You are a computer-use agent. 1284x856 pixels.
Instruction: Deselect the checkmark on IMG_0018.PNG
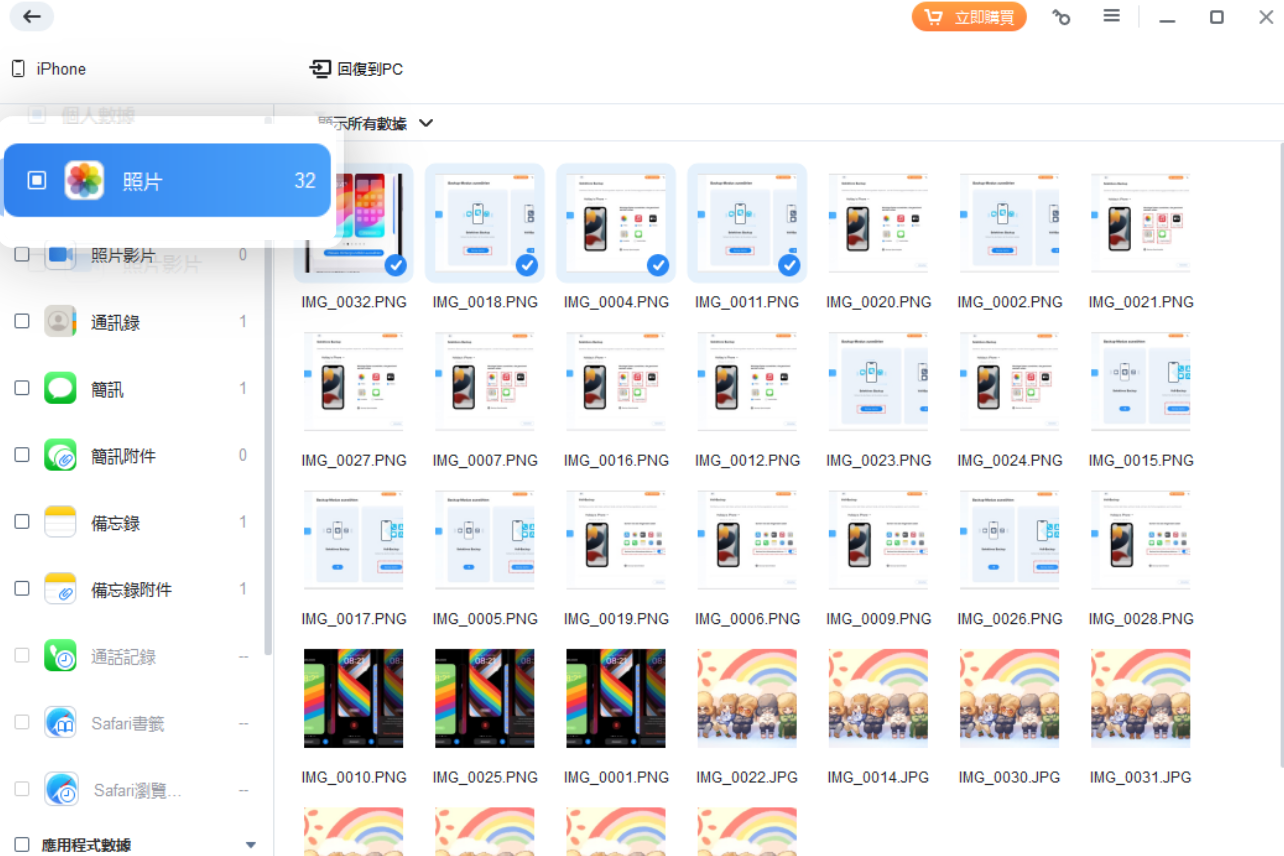[x=526, y=265]
